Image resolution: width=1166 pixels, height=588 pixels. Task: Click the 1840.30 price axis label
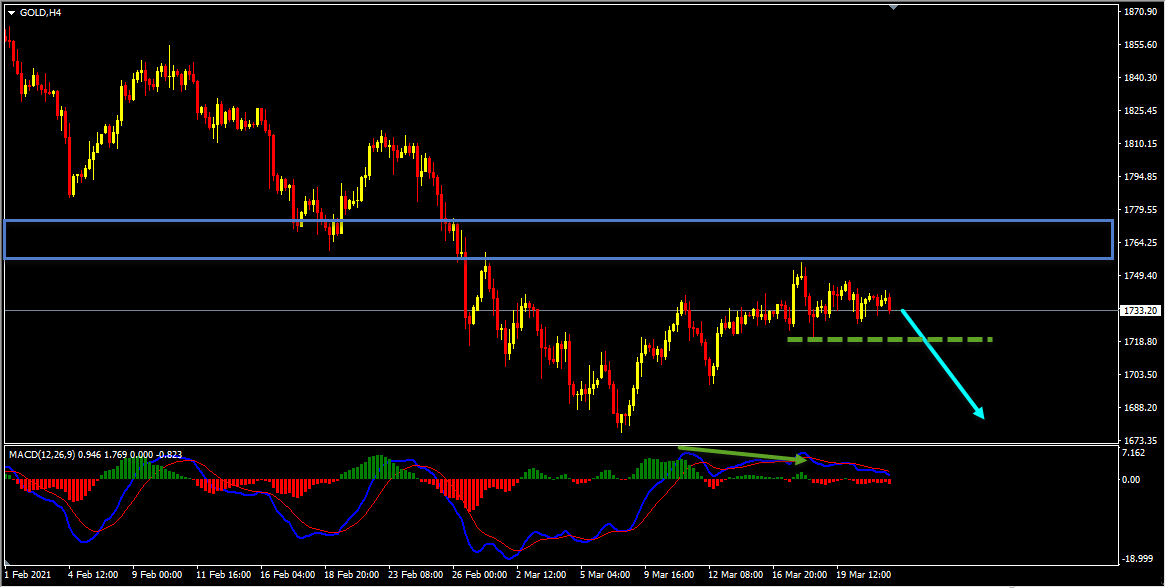pos(1140,77)
